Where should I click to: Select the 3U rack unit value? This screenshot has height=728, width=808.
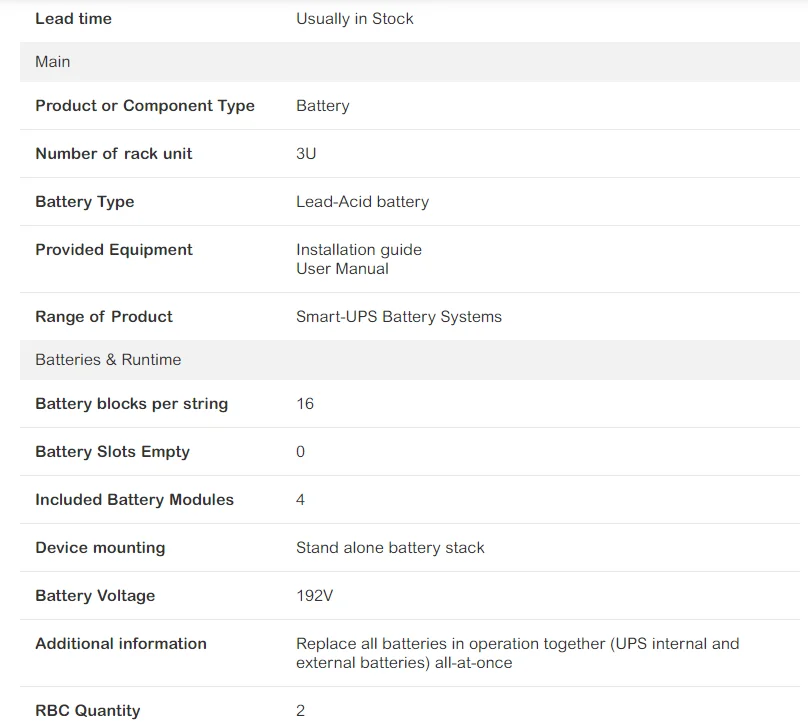(x=306, y=154)
